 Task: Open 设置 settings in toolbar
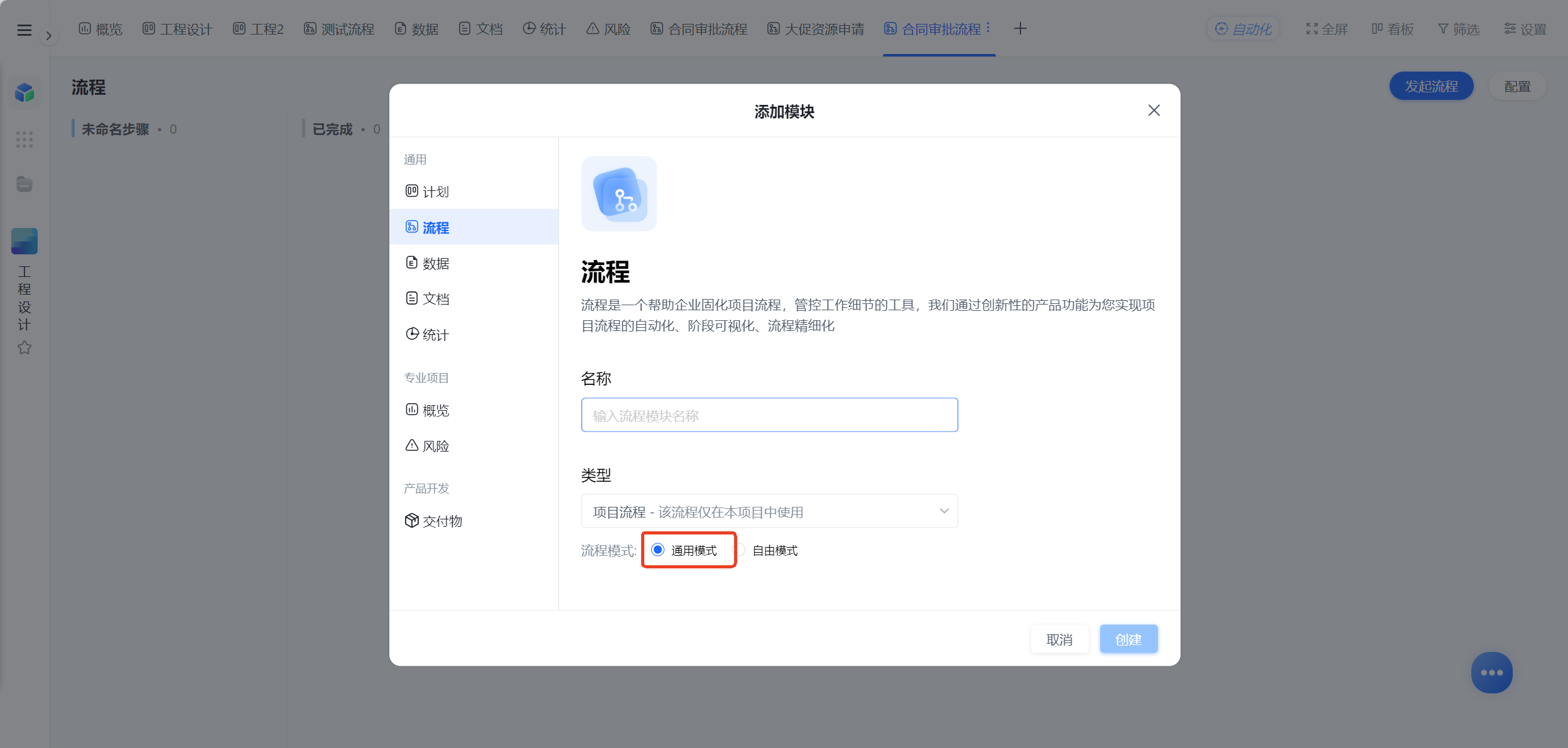tap(1525, 29)
